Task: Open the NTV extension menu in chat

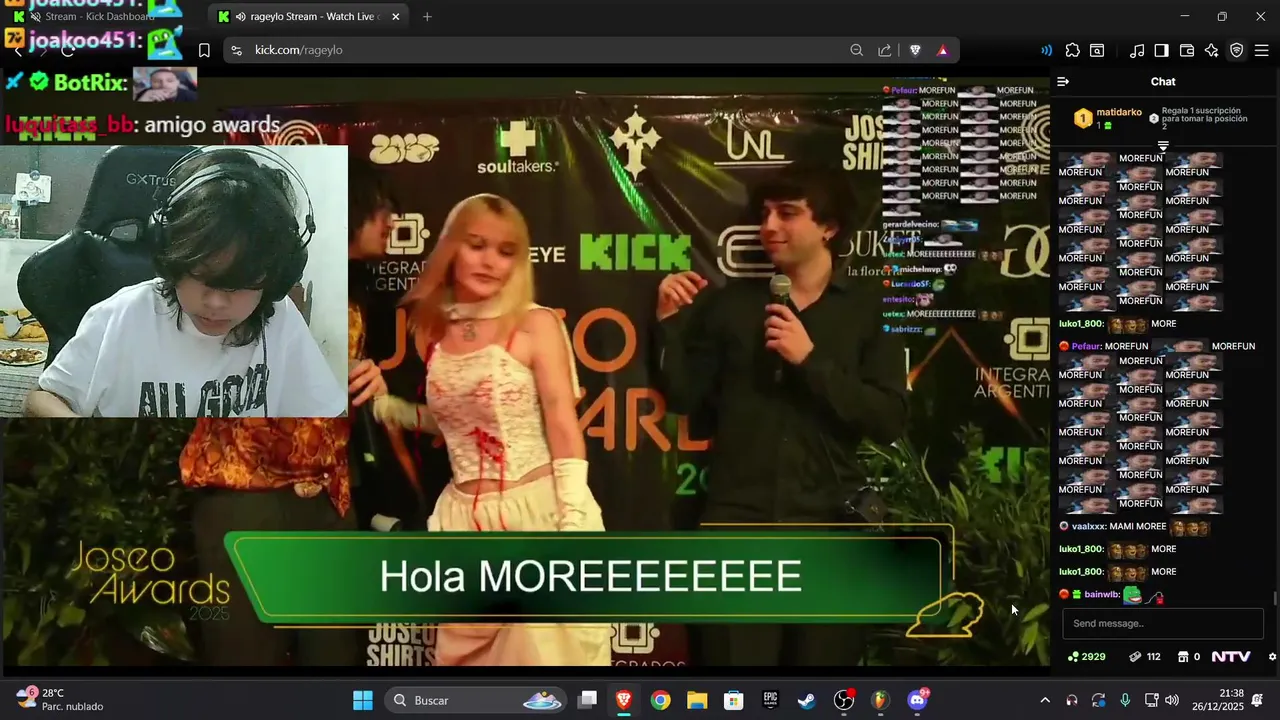Action: 1231,657
